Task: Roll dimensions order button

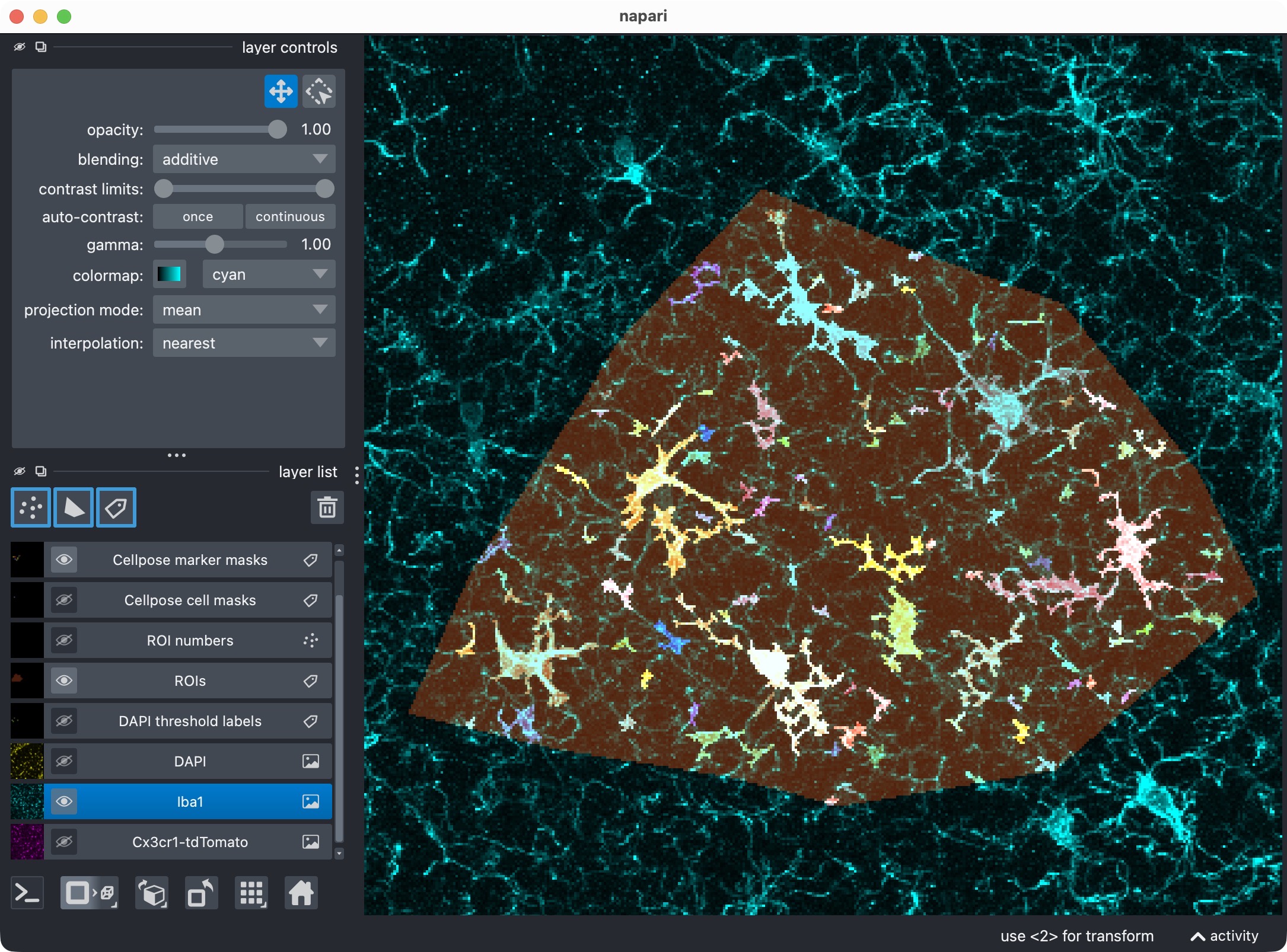Action: 152,893
